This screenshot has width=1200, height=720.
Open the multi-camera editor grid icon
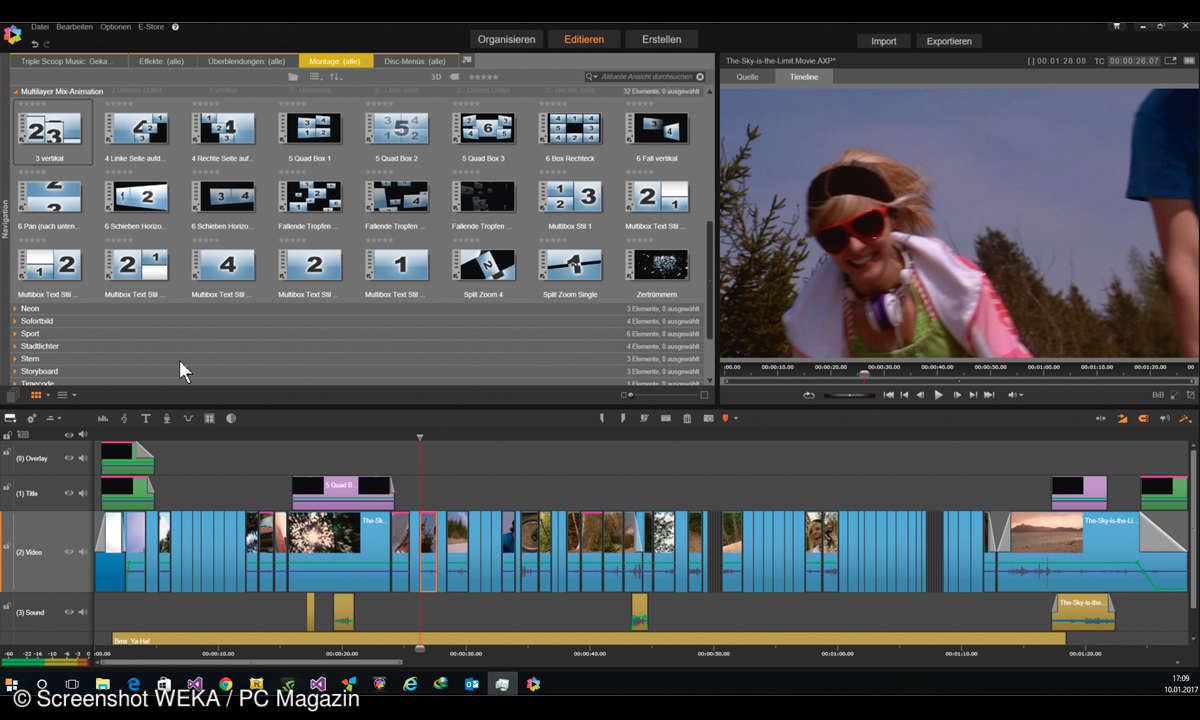tap(210, 418)
